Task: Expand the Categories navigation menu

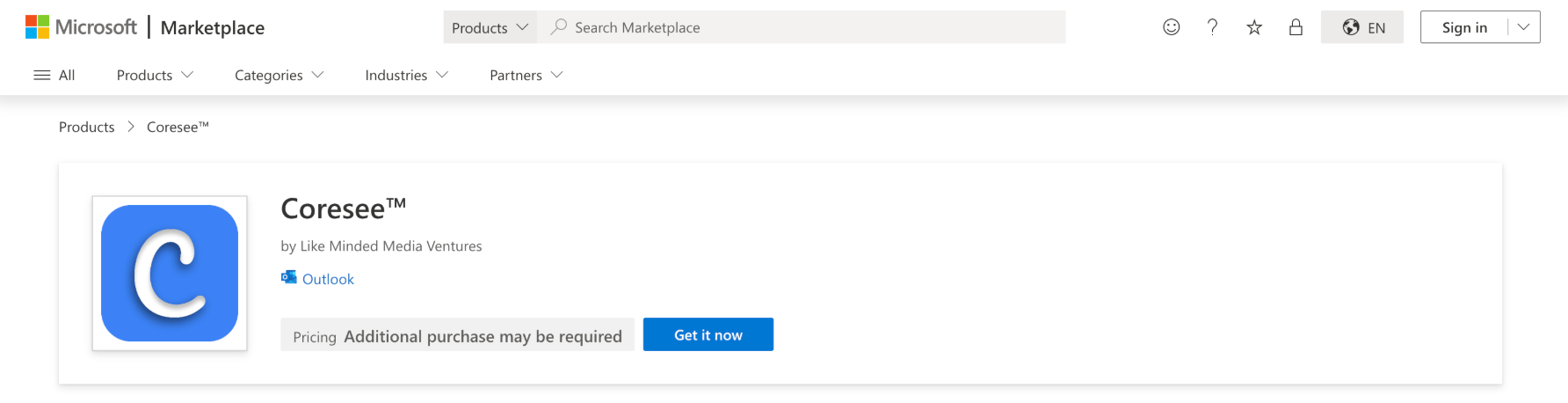Action: click(279, 75)
